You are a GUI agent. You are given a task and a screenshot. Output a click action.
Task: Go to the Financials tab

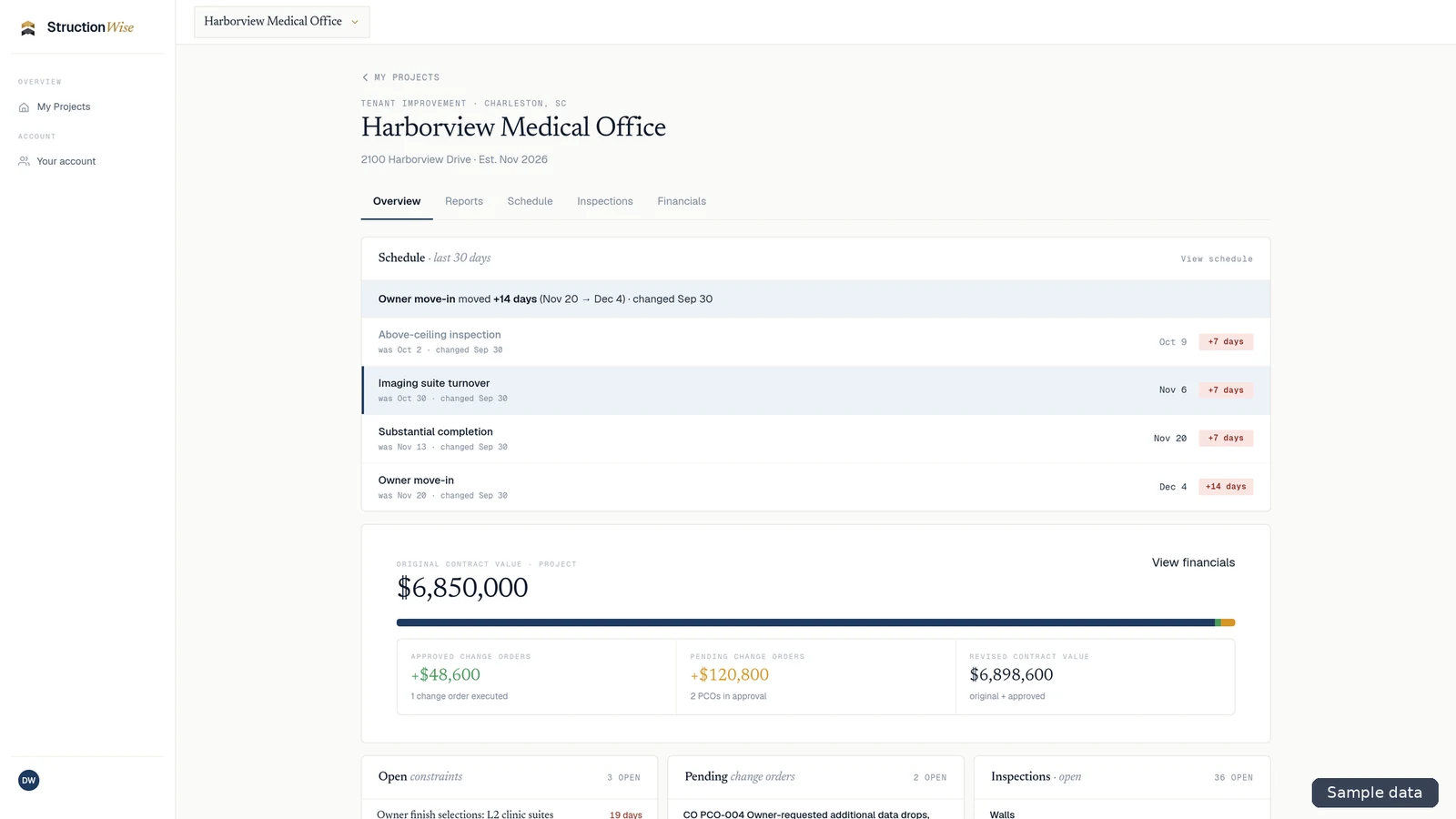(x=682, y=201)
